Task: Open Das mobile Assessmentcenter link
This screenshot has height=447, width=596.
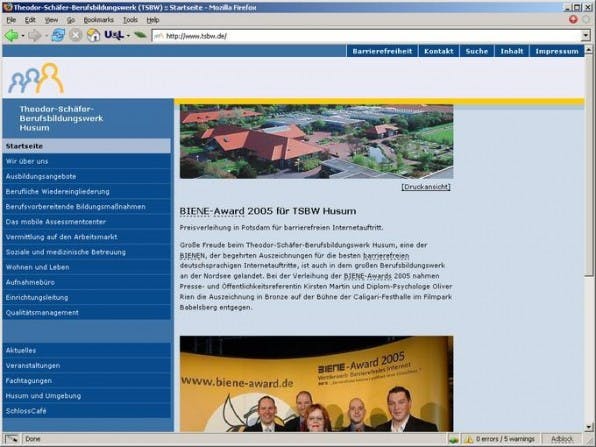Action: 87,222
